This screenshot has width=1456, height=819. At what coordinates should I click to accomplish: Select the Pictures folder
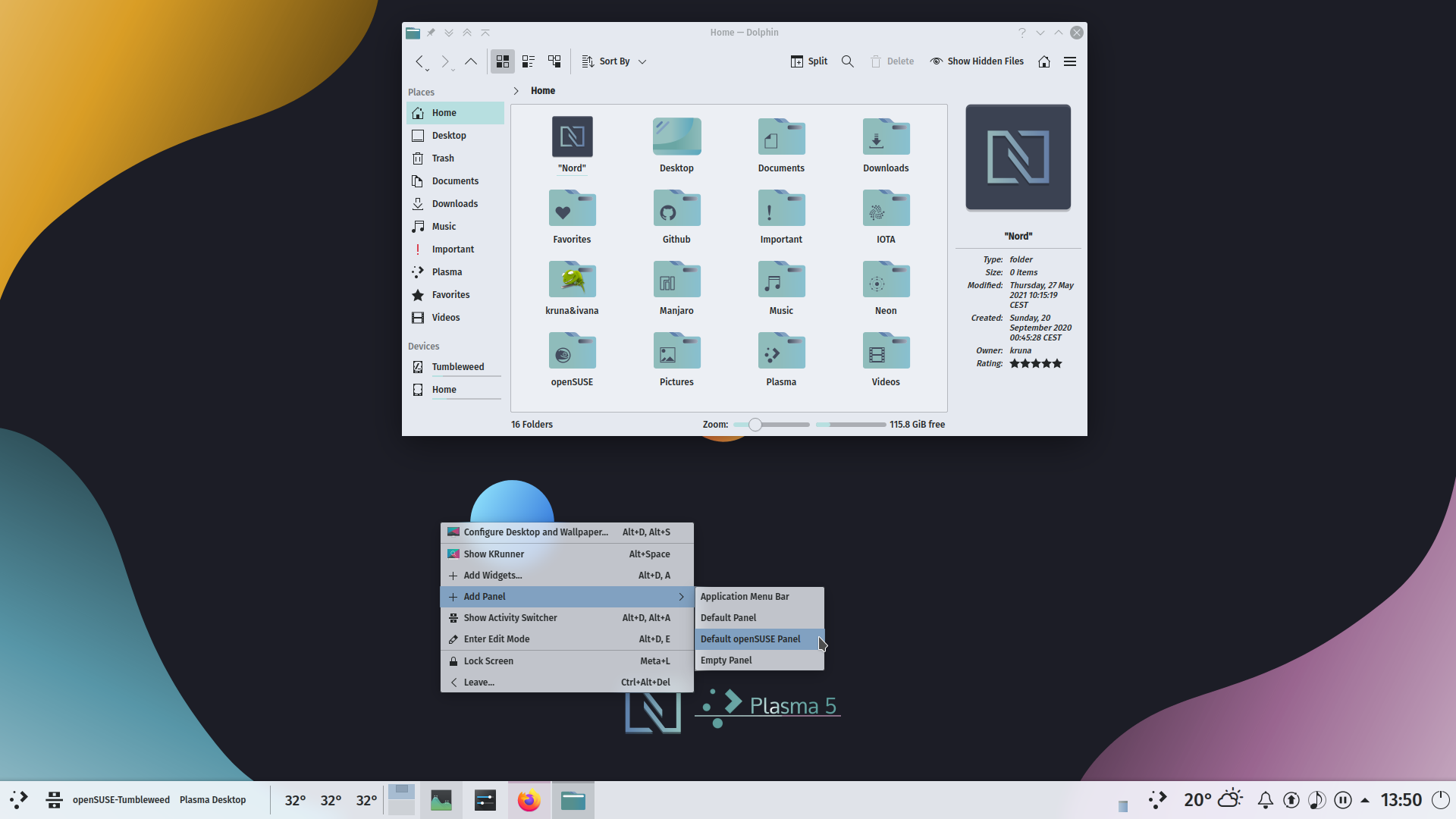[676, 359]
